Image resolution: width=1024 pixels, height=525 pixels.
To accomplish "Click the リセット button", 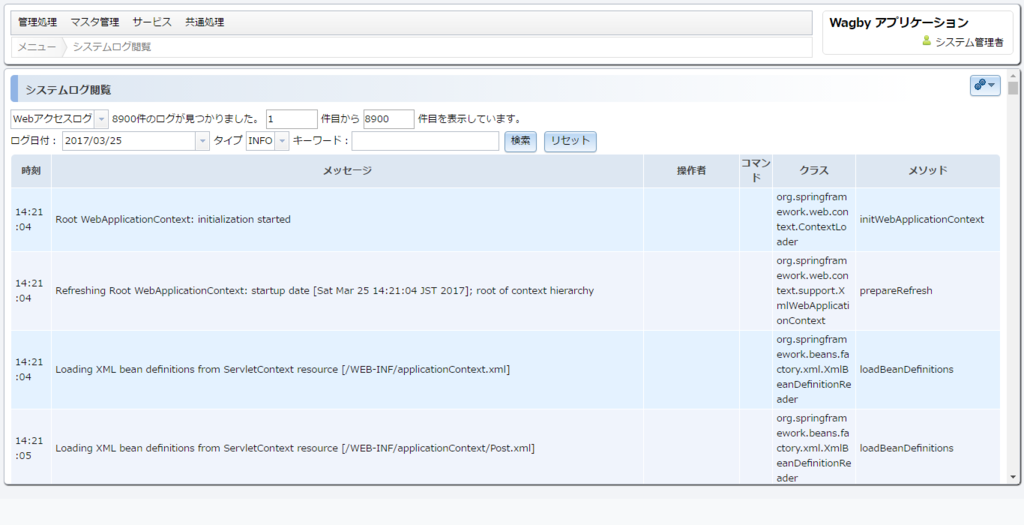I will tap(570, 142).
